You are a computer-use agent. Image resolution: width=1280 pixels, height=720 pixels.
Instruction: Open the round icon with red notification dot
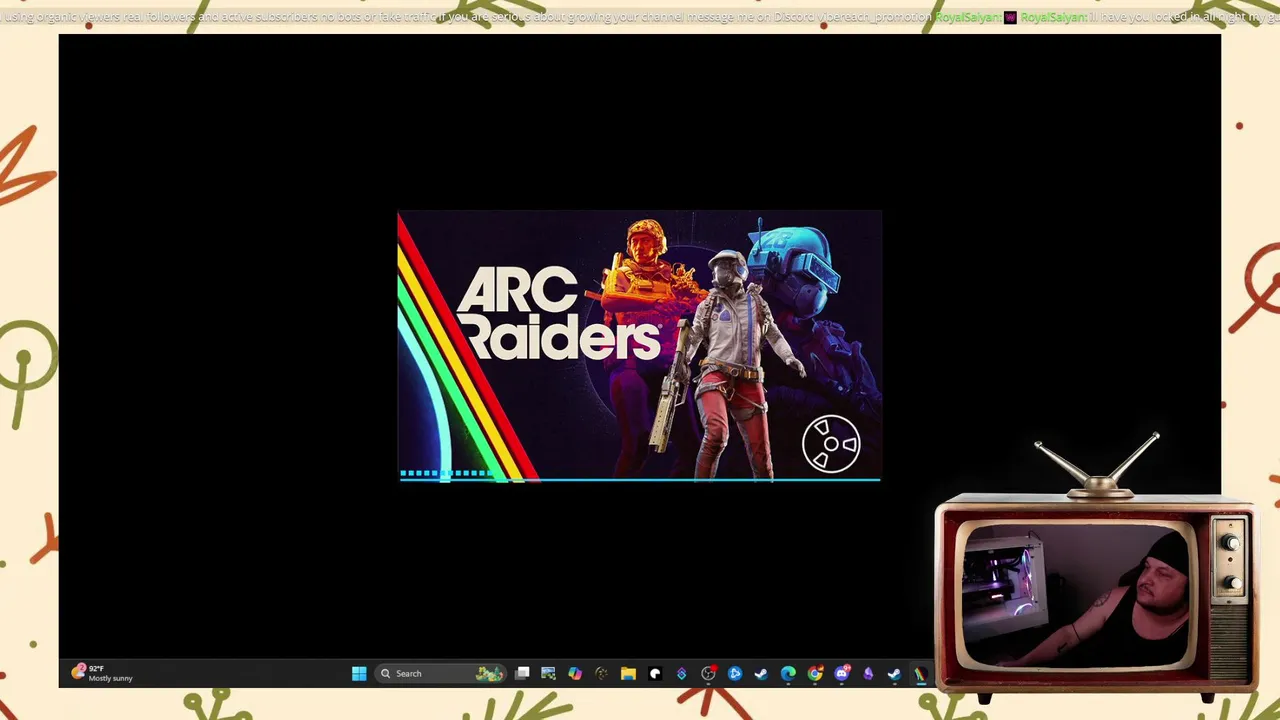tap(709, 673)
